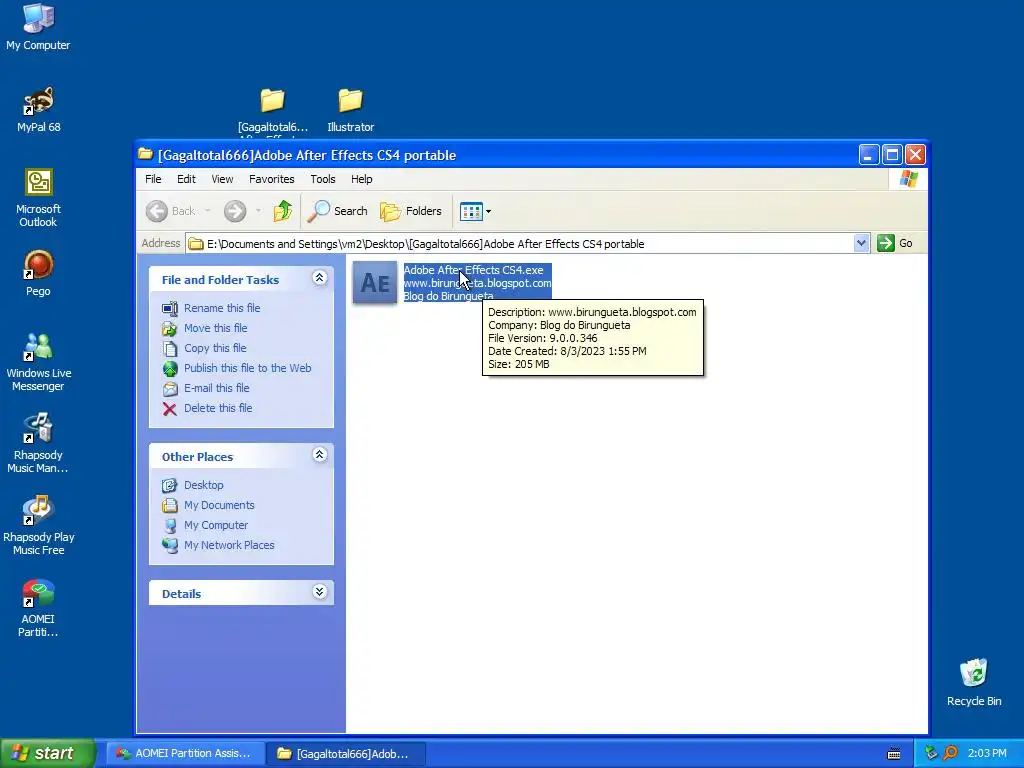The width and height of the screenshot is (1024, 768).
Task: Select Rhapsody Play Music Free icon
Action: (x=38, y=525)
